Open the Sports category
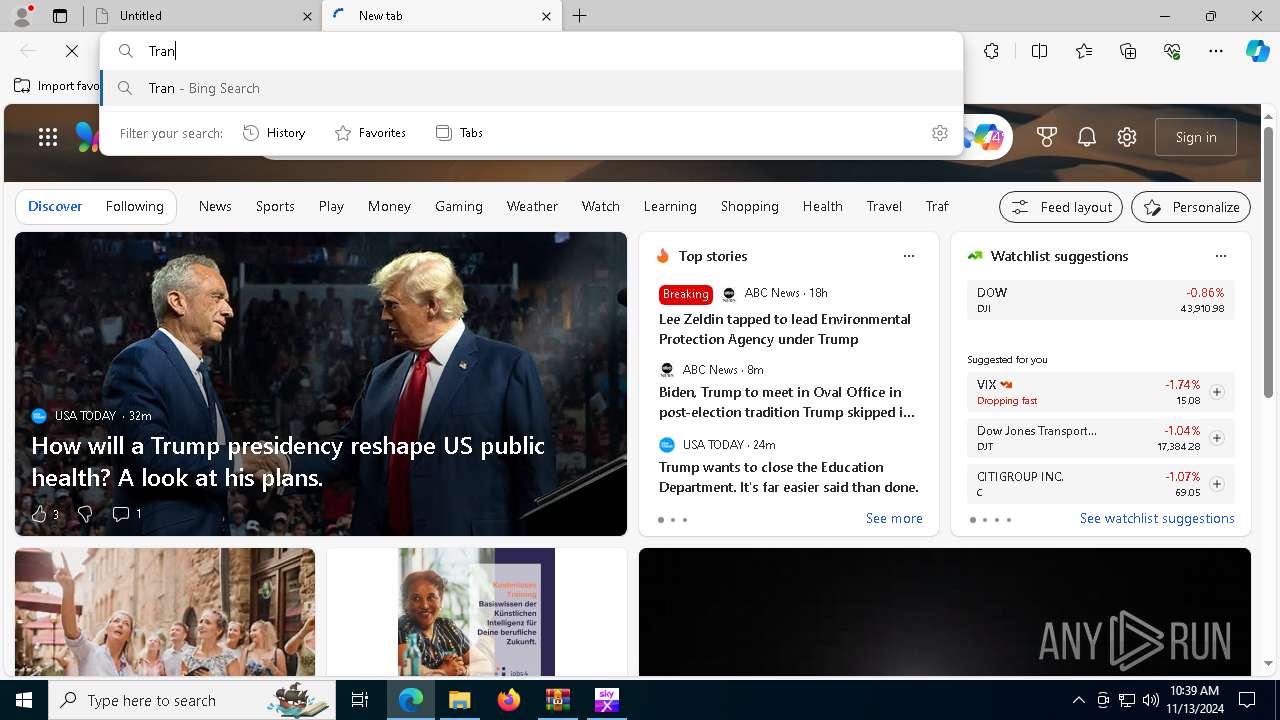The height and width of the screenshot is (720, 1280). coord(275,206)
